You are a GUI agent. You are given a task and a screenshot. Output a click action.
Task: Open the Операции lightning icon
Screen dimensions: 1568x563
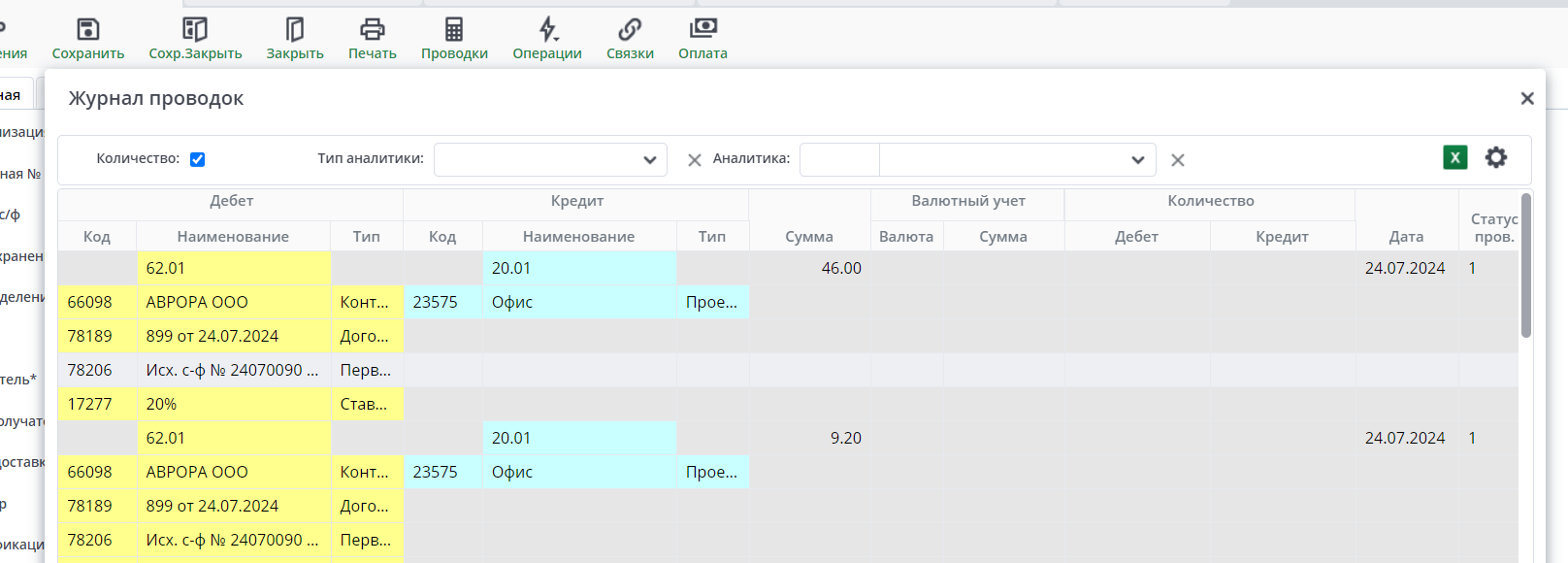547,29
